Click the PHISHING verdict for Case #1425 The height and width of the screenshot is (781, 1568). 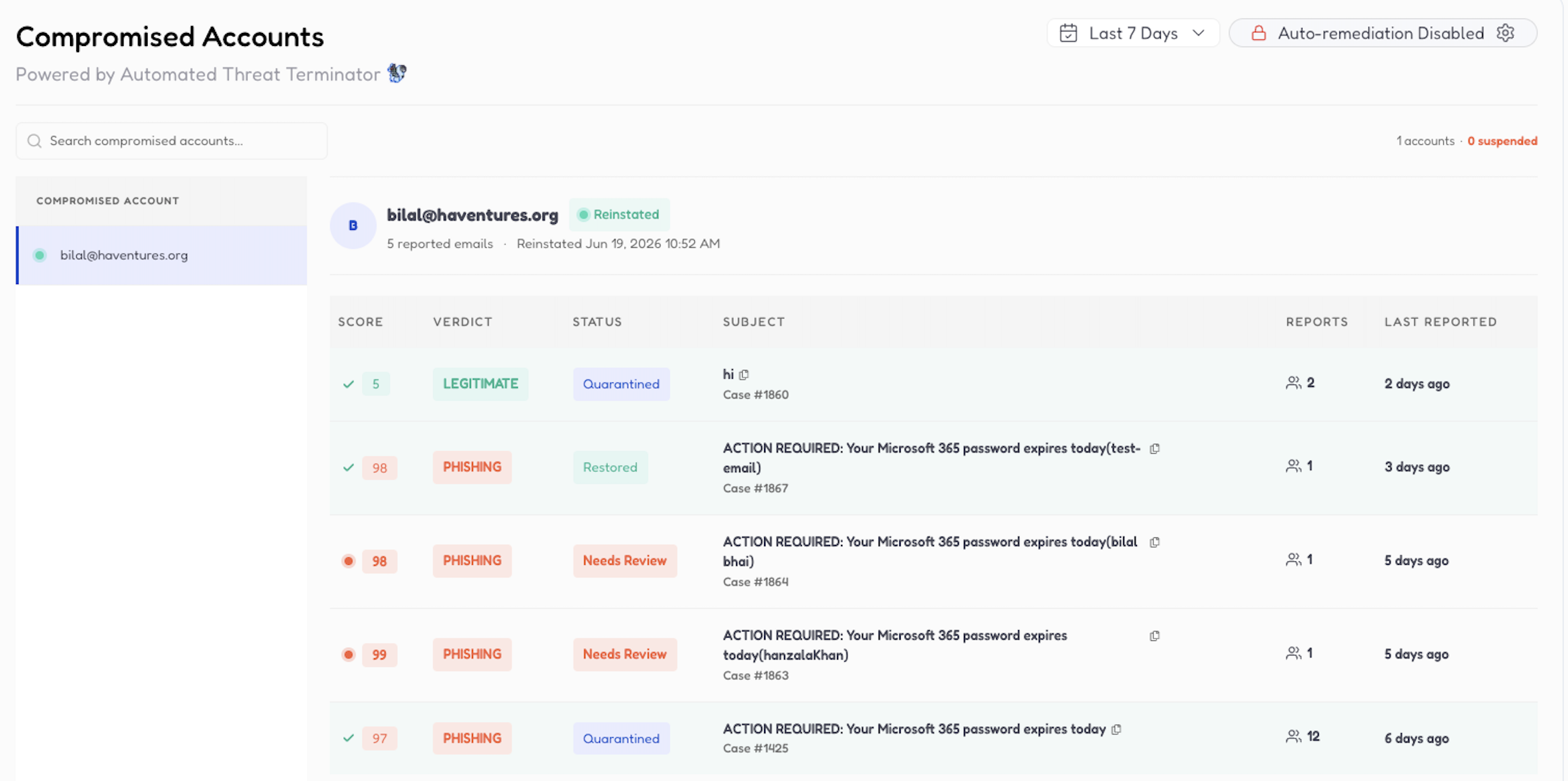coord(472,738)
